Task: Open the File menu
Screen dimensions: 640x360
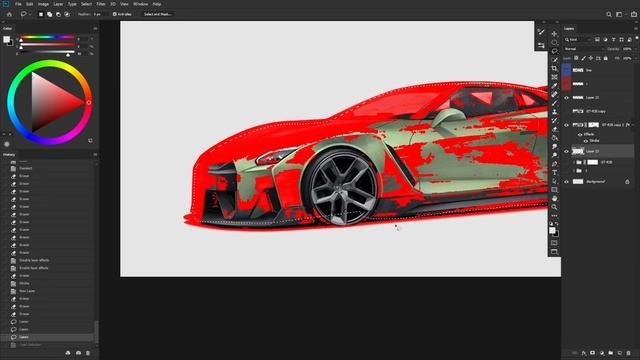Action: click(x=18, y=4)
